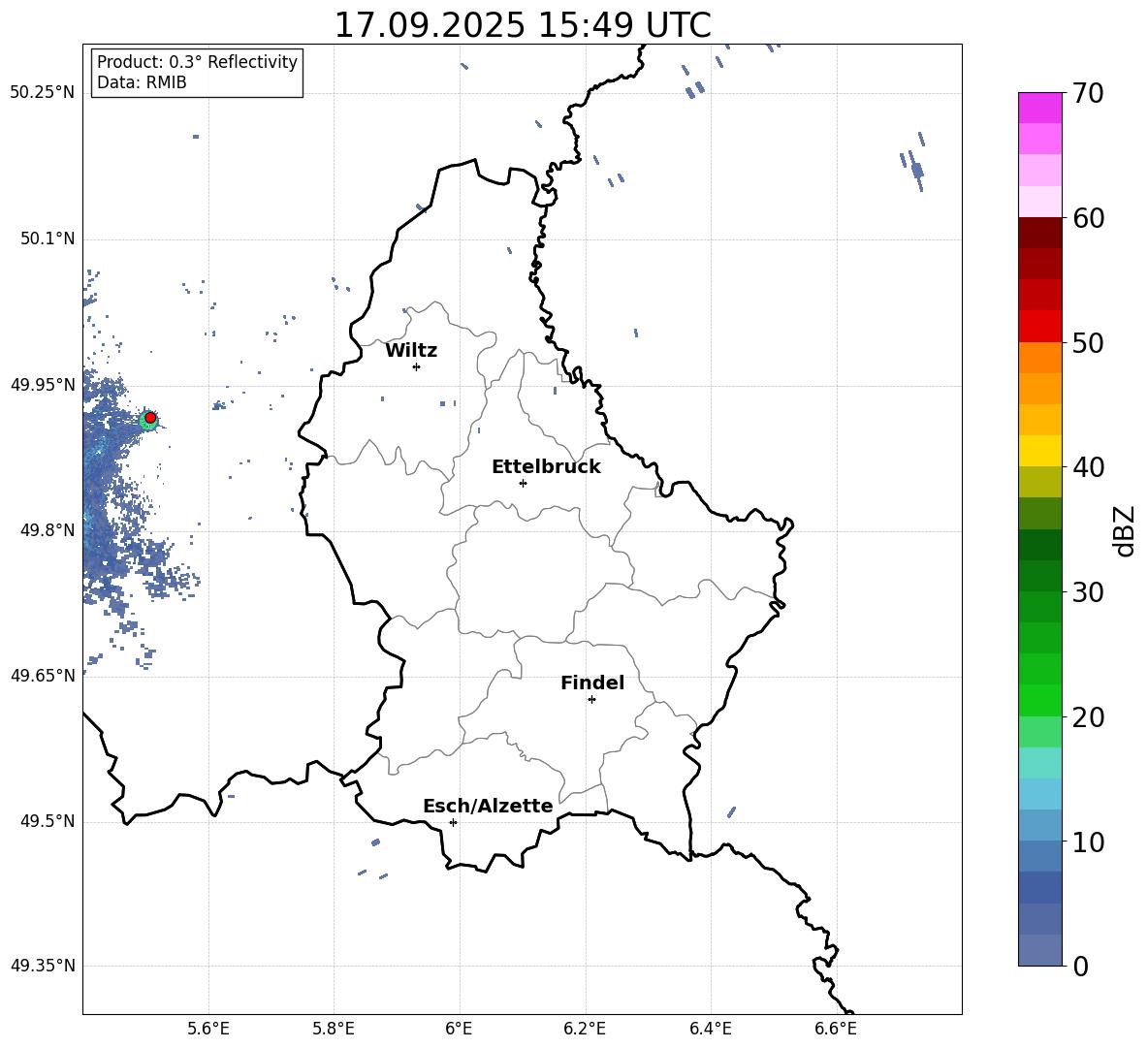Click the Wiltz label
1148x1048 pixels.
tap(411, 351)
